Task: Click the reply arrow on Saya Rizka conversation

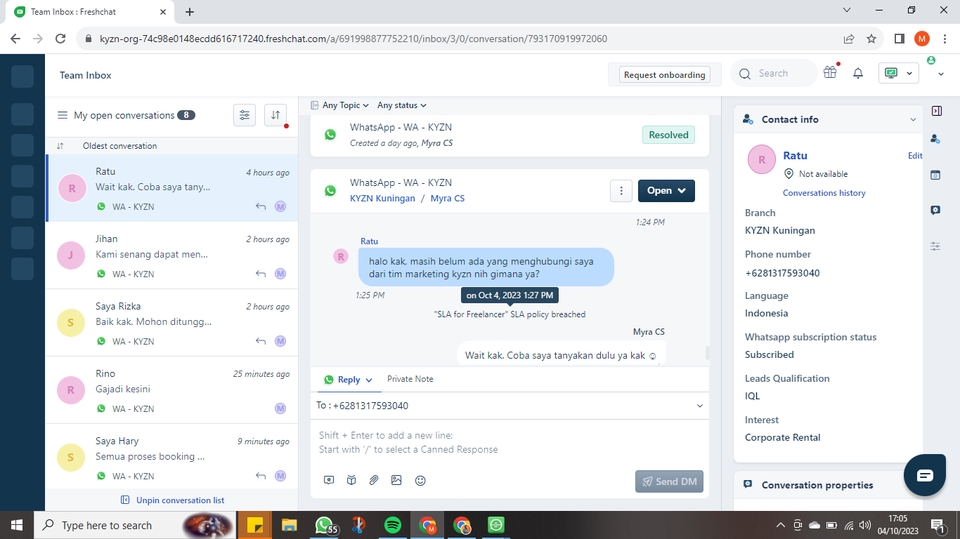Action: pos(261,341)
